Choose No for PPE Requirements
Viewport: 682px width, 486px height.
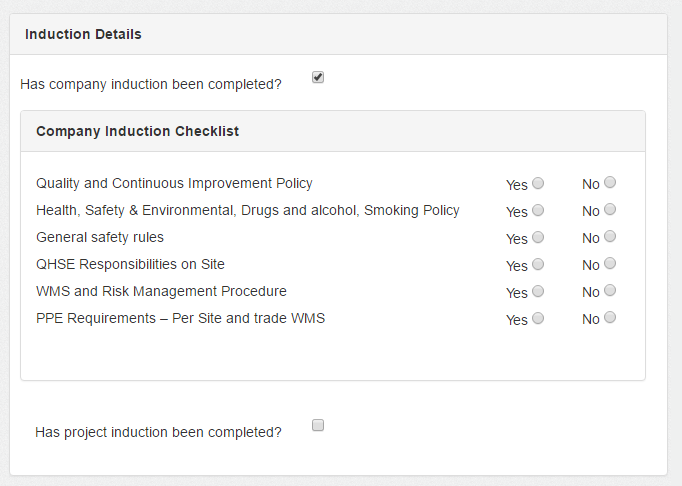tap(610, 318)
